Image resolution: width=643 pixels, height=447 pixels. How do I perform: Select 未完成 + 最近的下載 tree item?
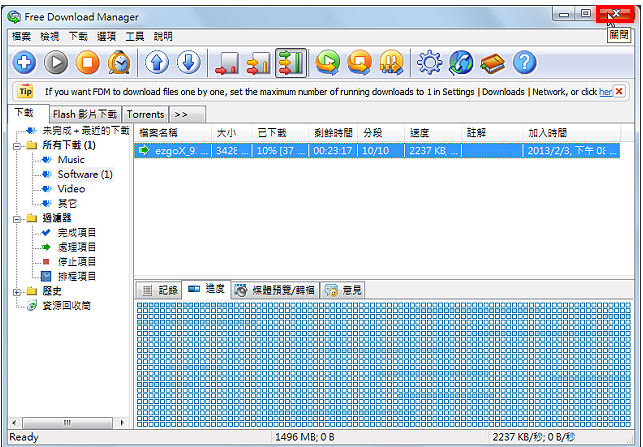click(86, 131)
